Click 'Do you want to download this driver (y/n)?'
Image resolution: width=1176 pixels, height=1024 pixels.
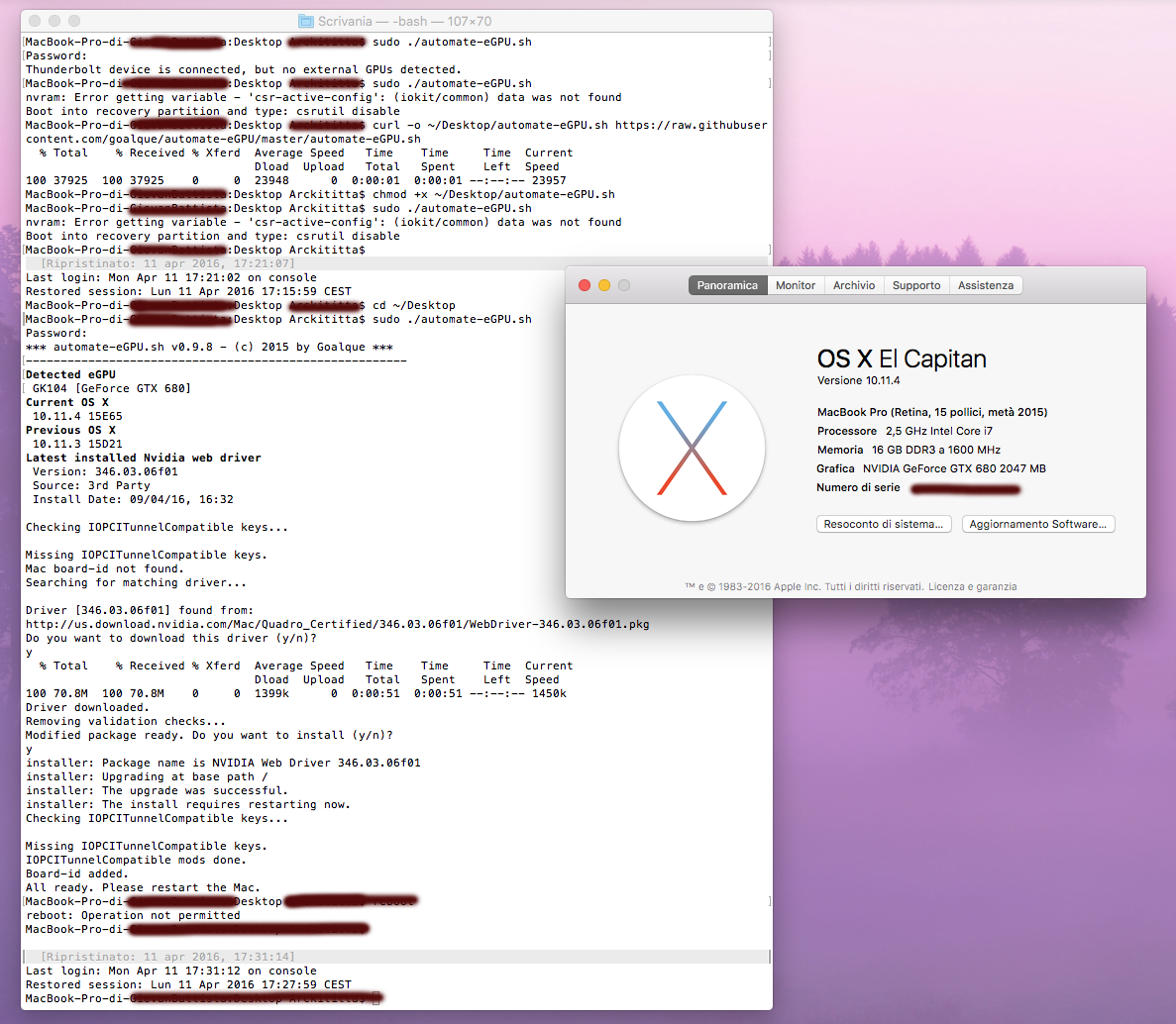coord(171,638)
